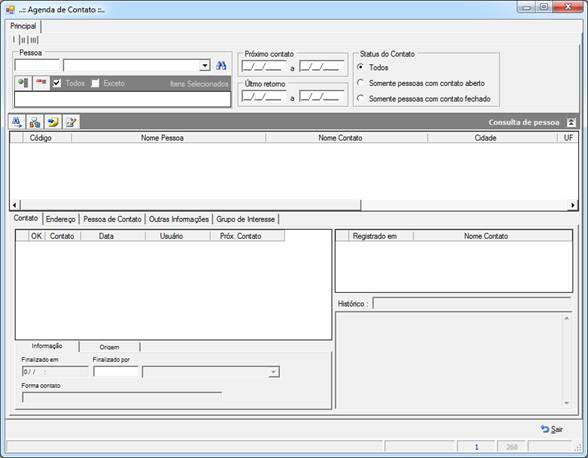Click the Finalizado por code field
Image resolution: width=588 pixels, height=458 pixels.
[116, 372]
